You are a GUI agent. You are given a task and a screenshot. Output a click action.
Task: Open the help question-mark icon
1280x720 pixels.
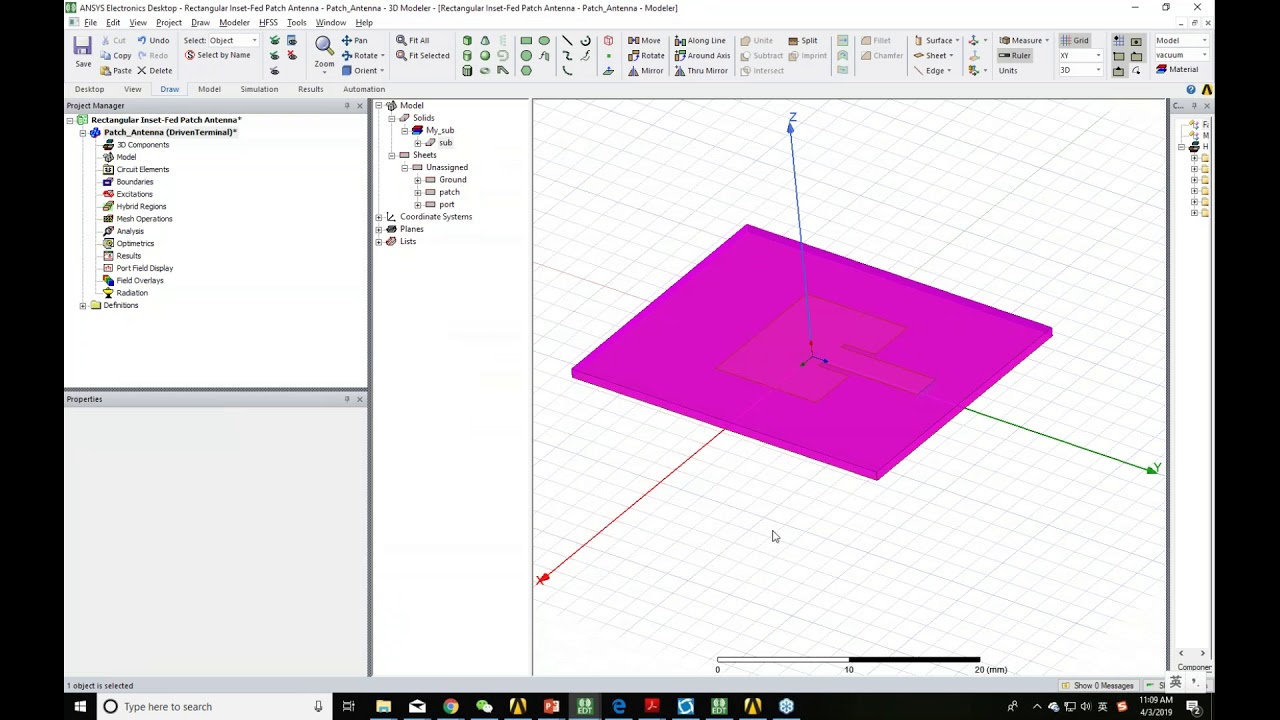[x=1191, y=90]
